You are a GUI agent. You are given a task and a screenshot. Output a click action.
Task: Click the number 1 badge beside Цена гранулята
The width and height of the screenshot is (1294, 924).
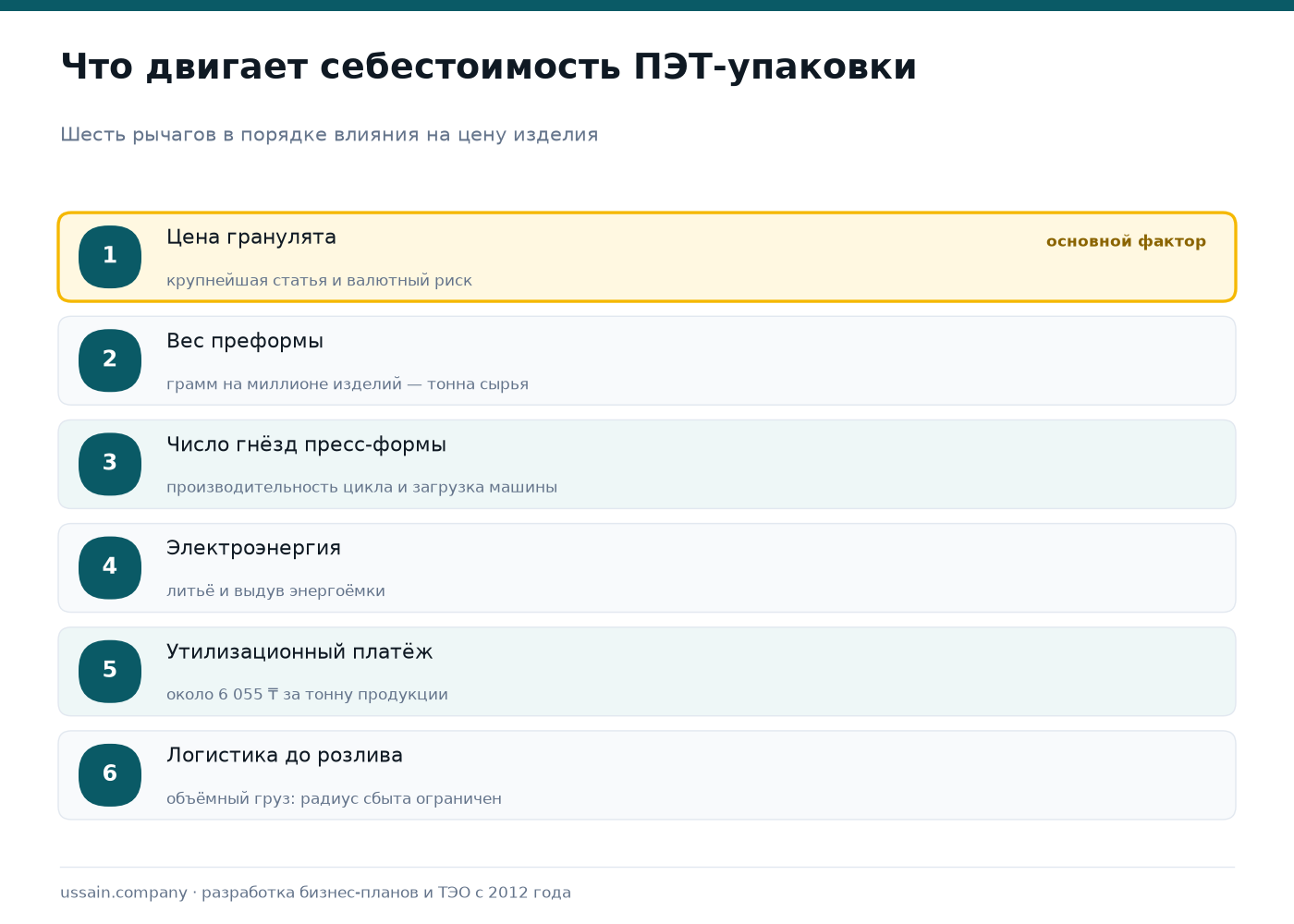110,257
